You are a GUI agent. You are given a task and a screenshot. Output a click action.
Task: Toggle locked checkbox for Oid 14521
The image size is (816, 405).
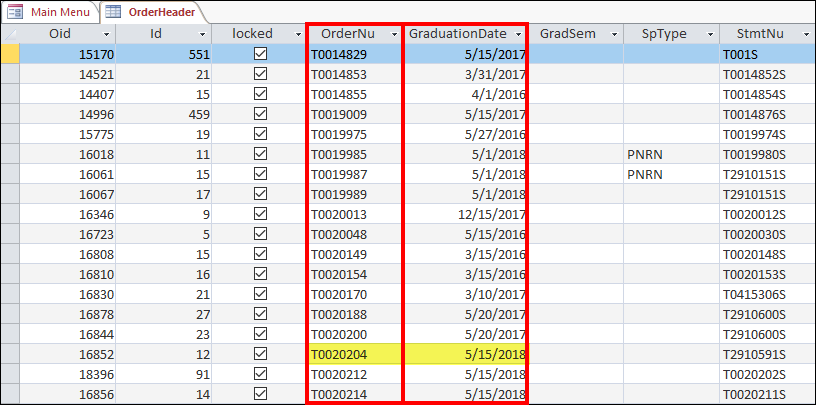260,74
